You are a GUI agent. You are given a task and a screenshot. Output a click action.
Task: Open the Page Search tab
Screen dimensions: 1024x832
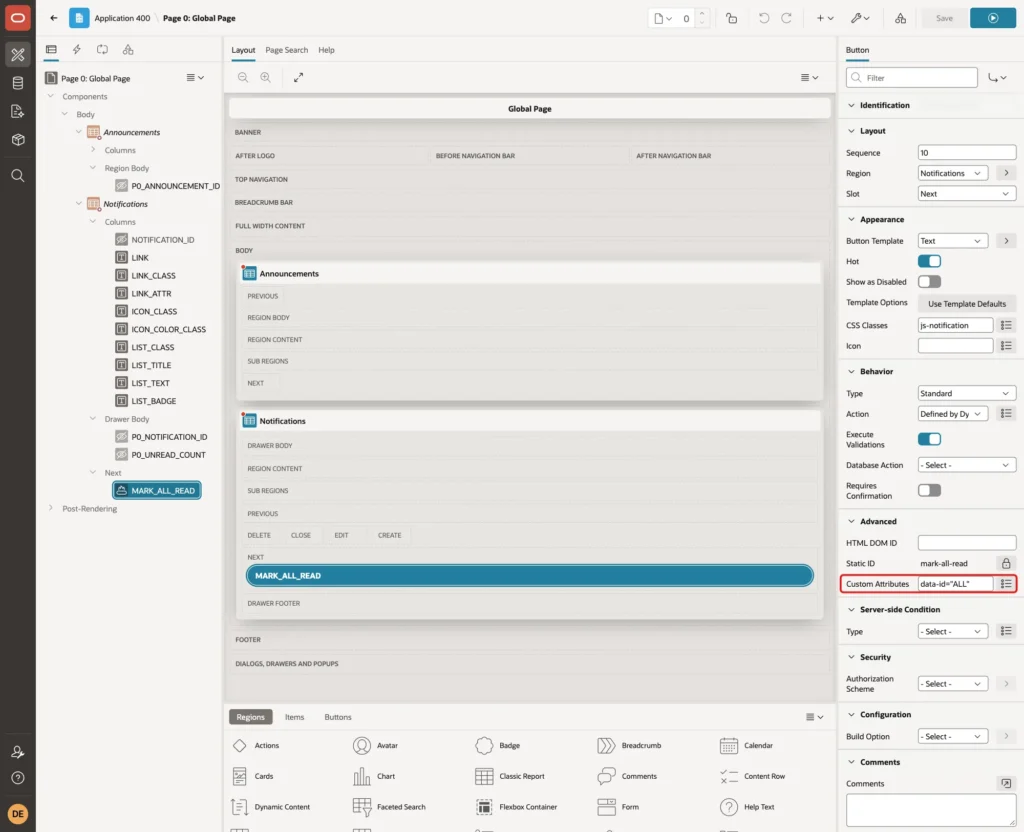click(x=286, y=50)
